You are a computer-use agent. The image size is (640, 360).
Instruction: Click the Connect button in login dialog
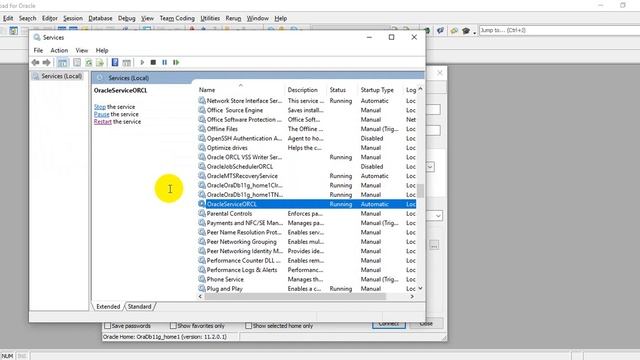pos(389,324)
